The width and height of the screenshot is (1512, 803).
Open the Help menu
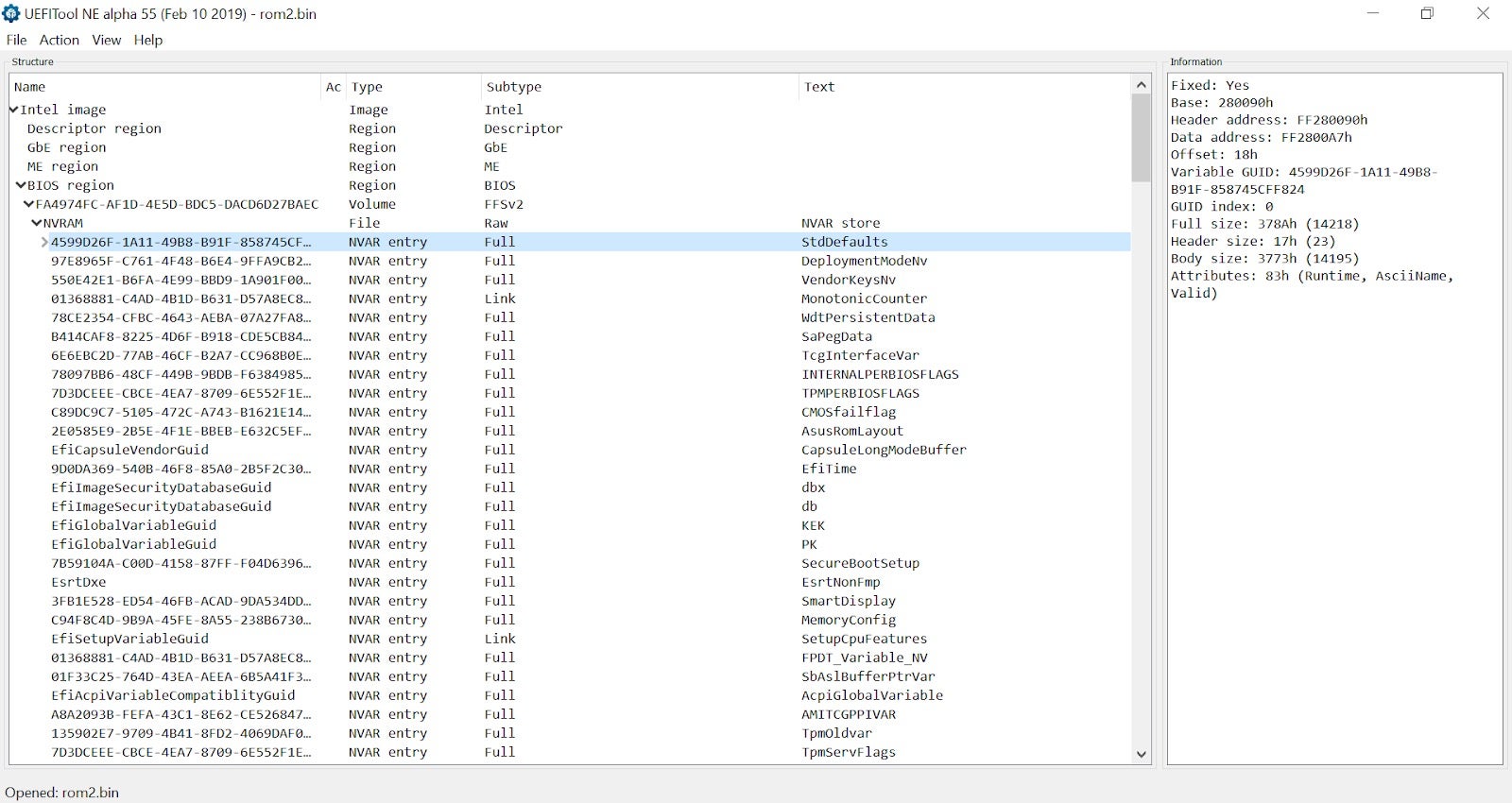[147, 40]
